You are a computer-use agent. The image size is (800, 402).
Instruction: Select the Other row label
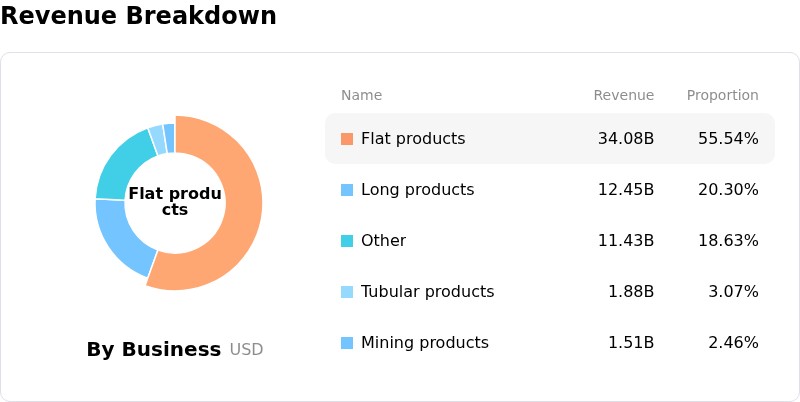tap(383, 241)
